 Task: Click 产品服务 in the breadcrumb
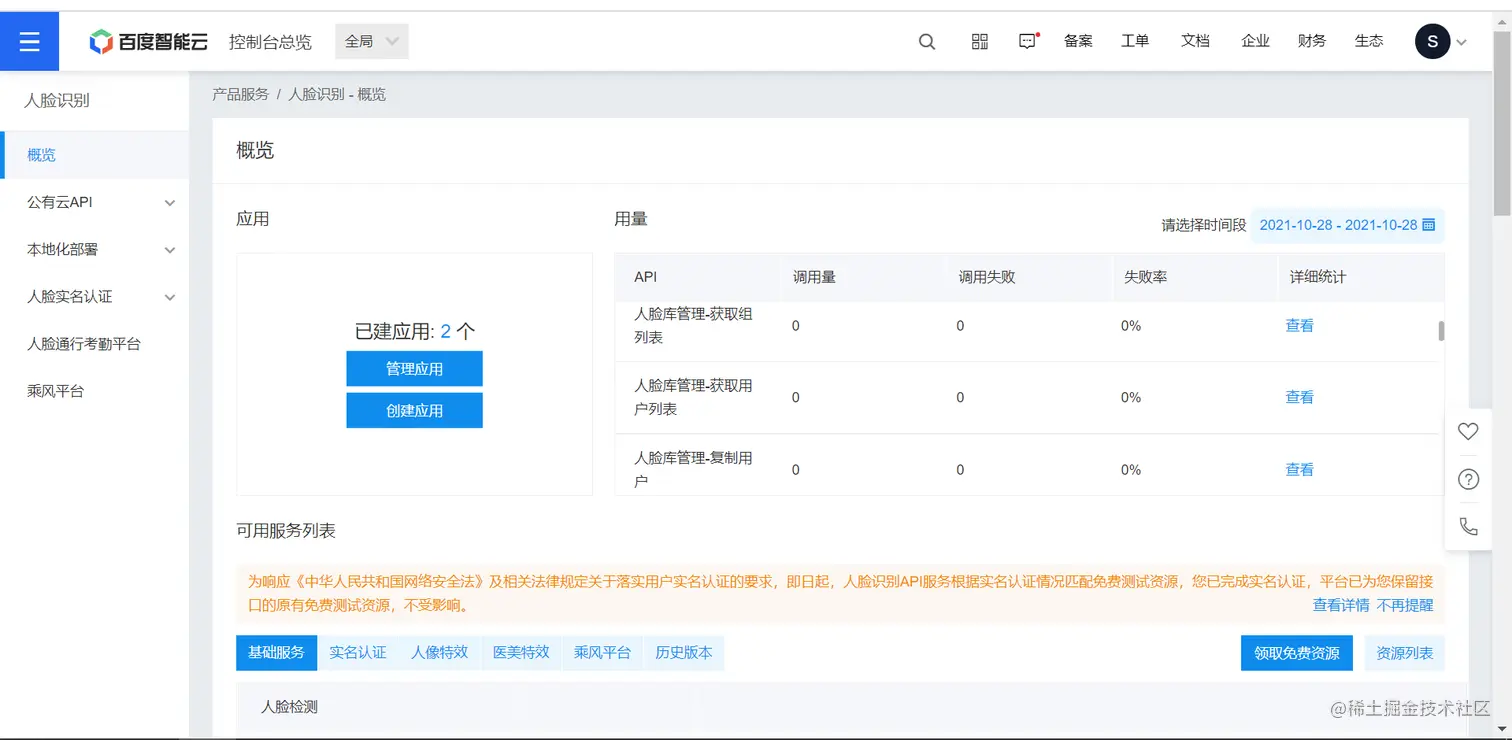[241, 94]
